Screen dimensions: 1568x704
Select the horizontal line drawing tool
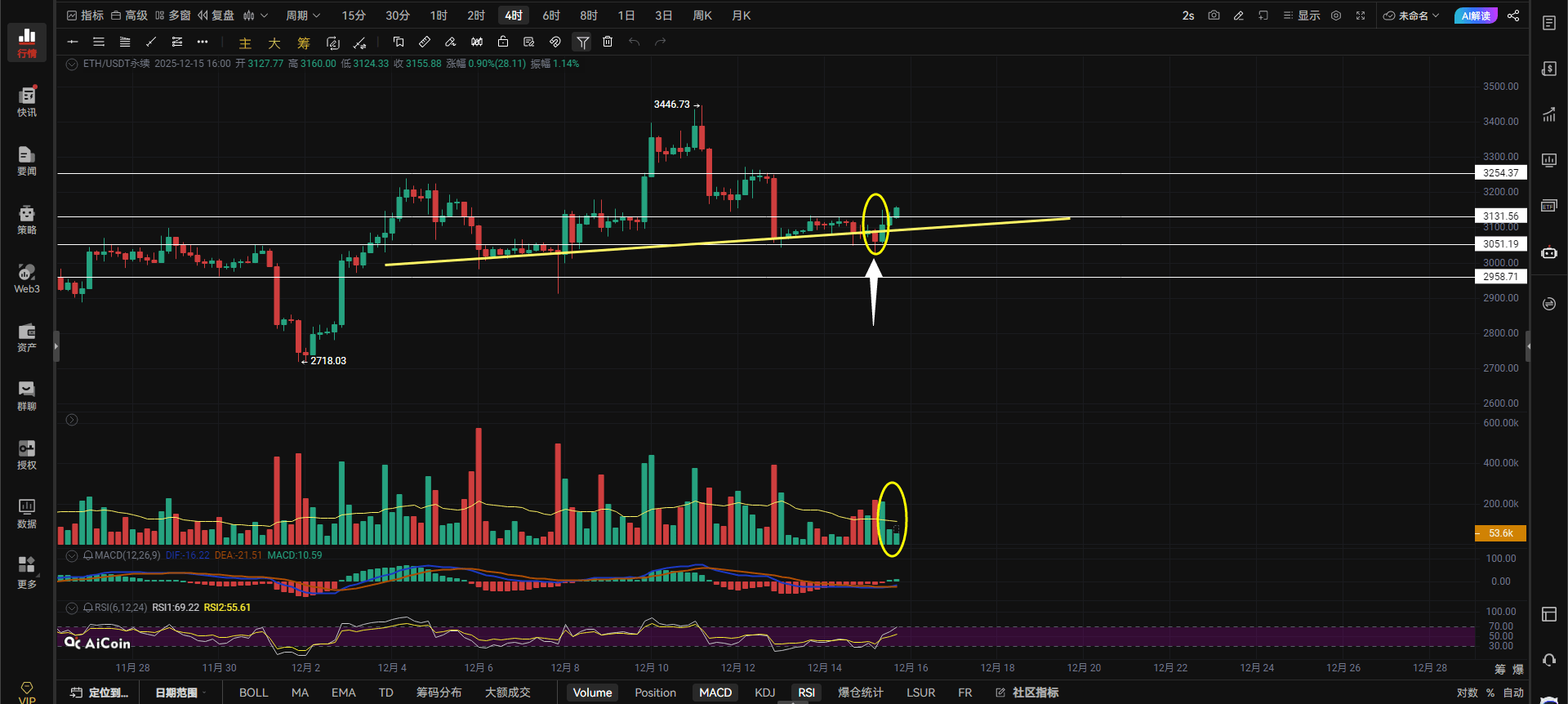[x=73, y=42]
